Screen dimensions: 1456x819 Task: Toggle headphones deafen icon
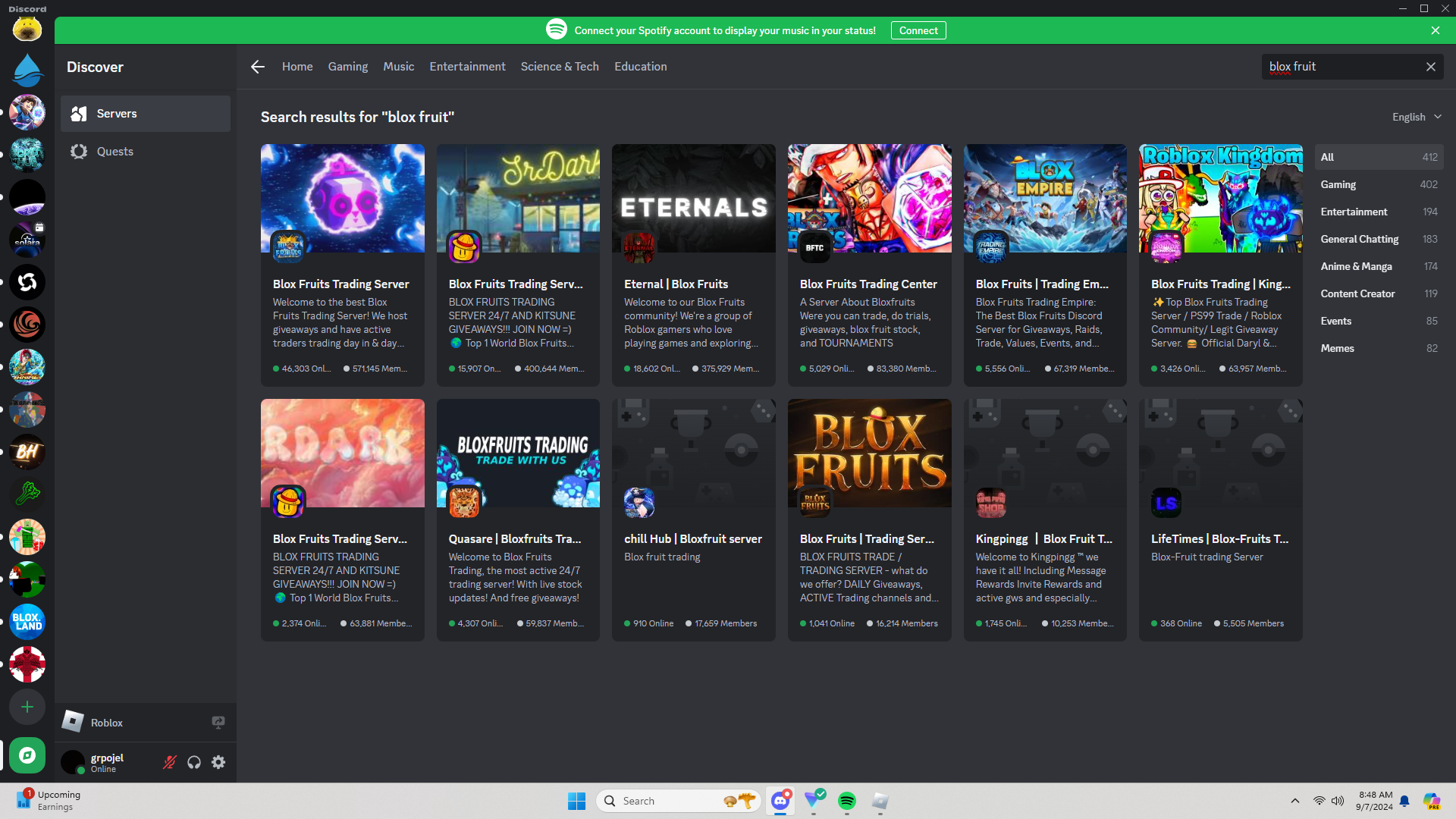(x=194, y=762)
